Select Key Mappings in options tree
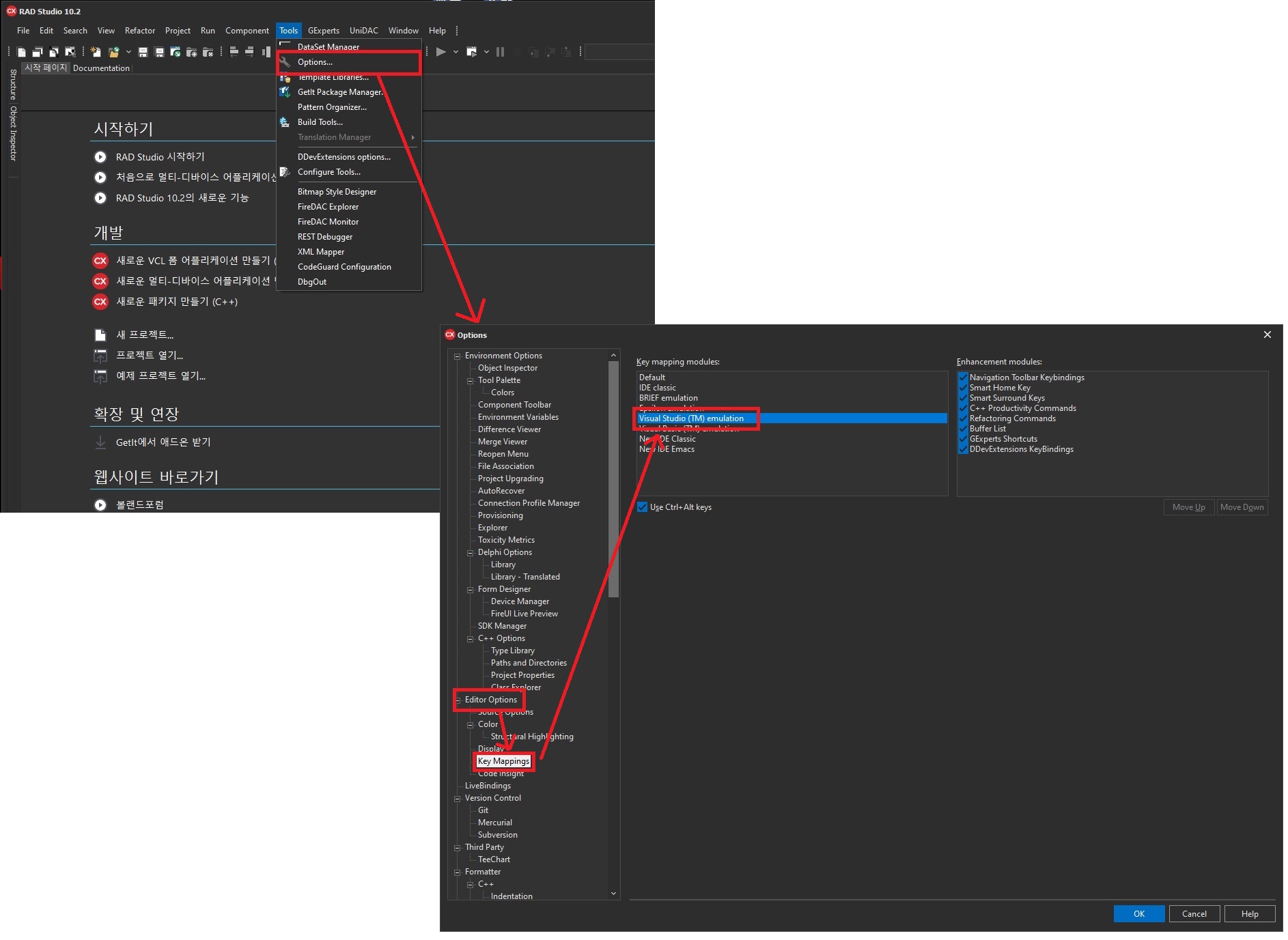Viewport: 1288px width, 940px height. (504, 761)
